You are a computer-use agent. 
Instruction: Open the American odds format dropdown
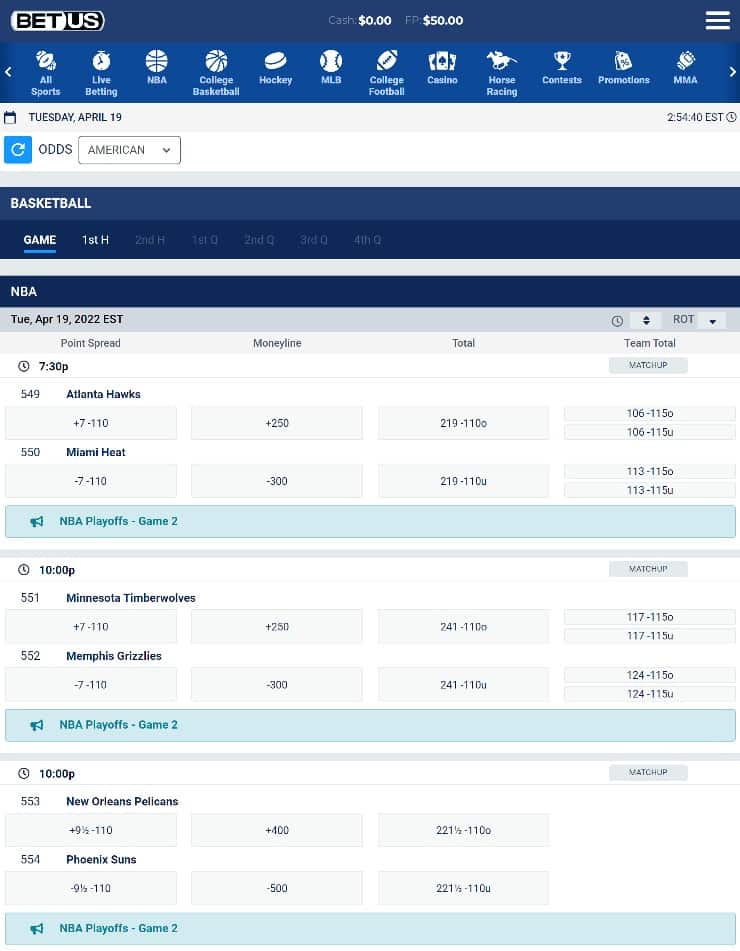pyautogui.click(x=129, y=150)
